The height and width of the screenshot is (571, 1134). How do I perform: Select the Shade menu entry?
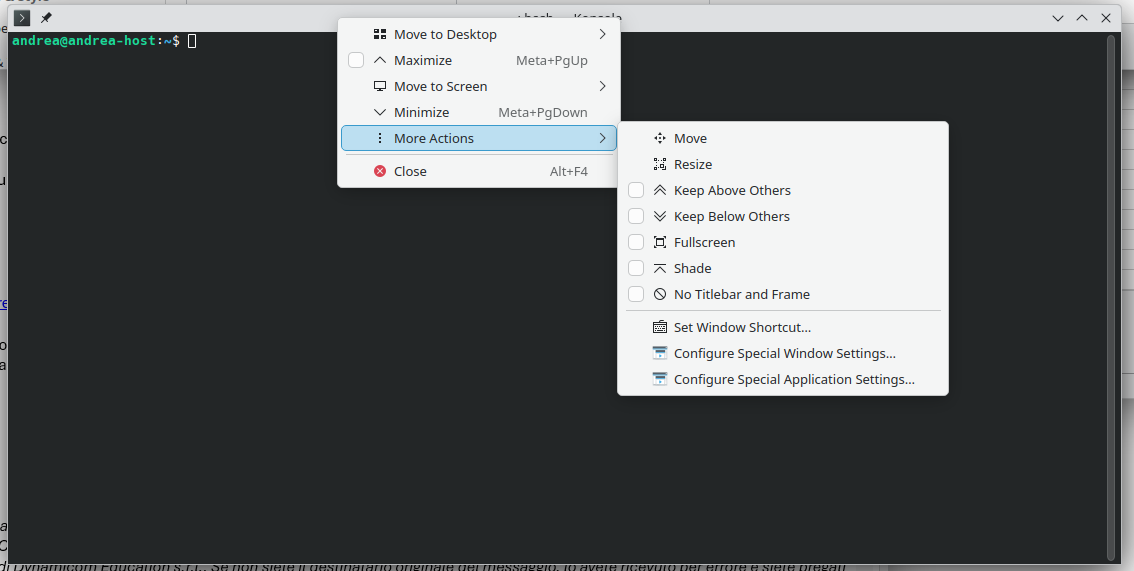pos(692,269)
